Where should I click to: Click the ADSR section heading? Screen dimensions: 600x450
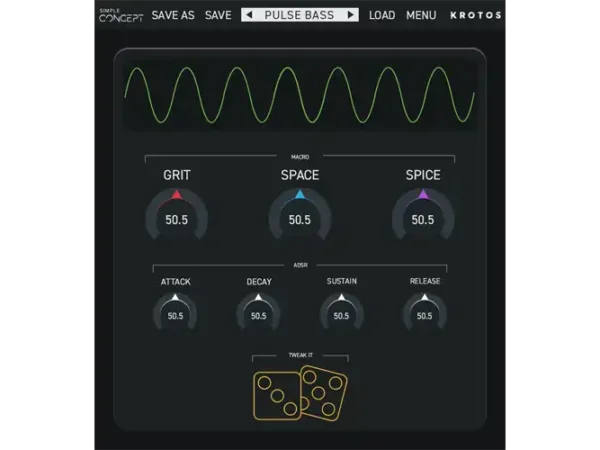tap(300, 265)
